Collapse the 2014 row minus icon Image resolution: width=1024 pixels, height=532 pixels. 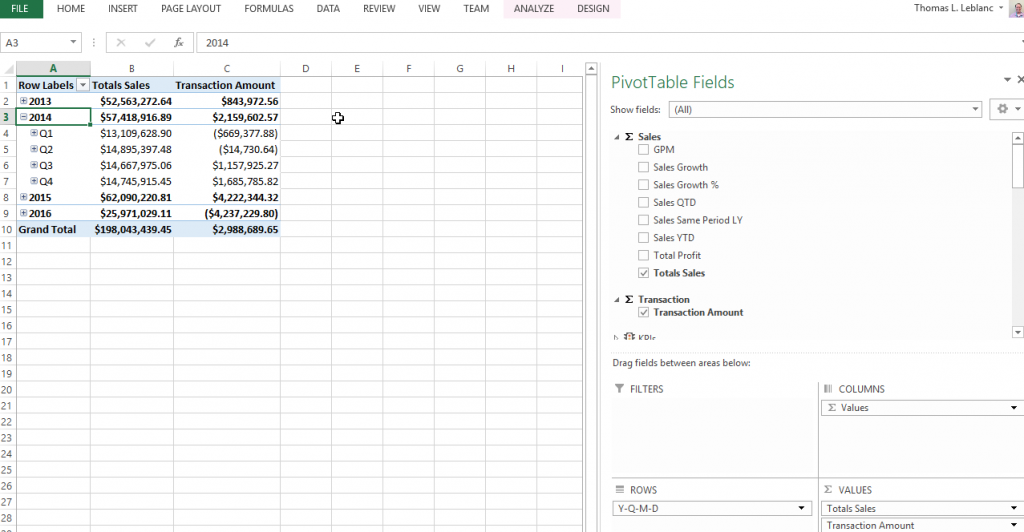(x=23, y=117)
